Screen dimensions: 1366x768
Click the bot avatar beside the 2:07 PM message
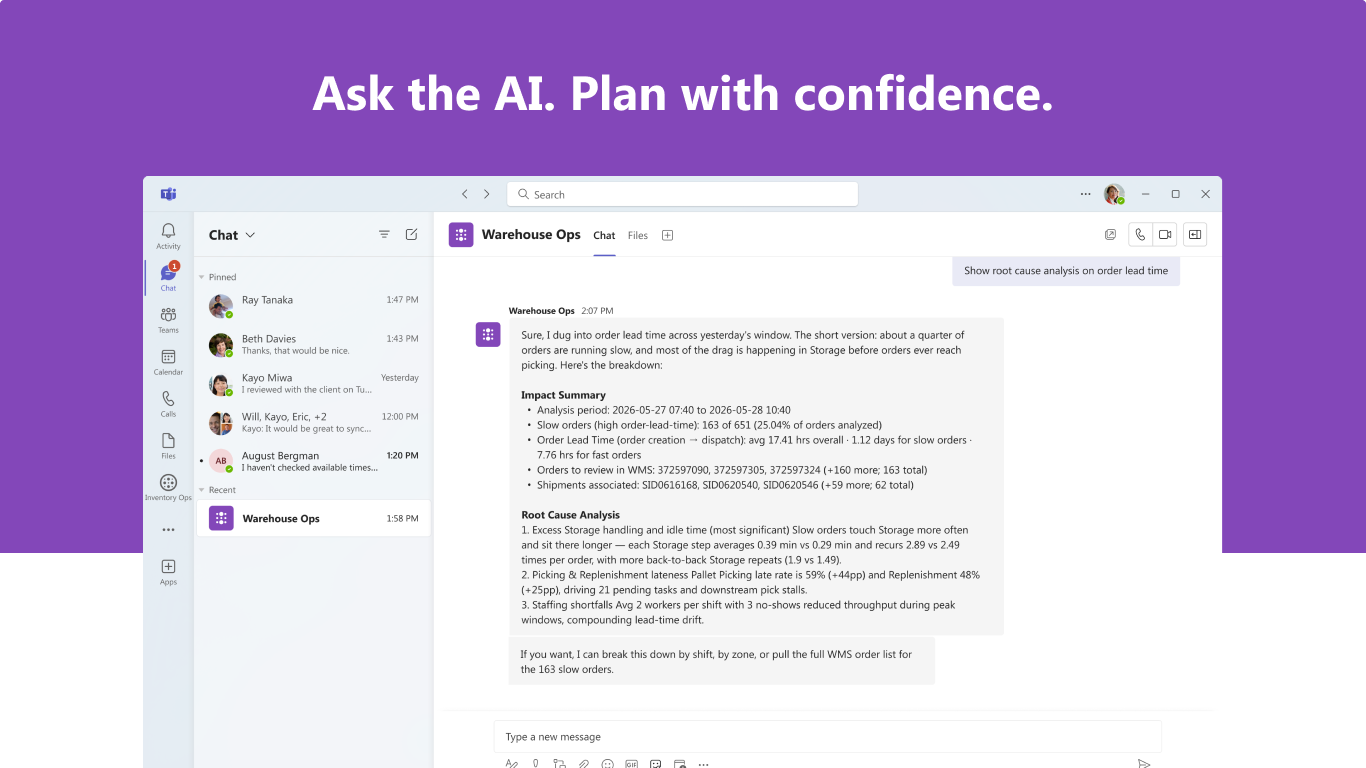[488, 335]
